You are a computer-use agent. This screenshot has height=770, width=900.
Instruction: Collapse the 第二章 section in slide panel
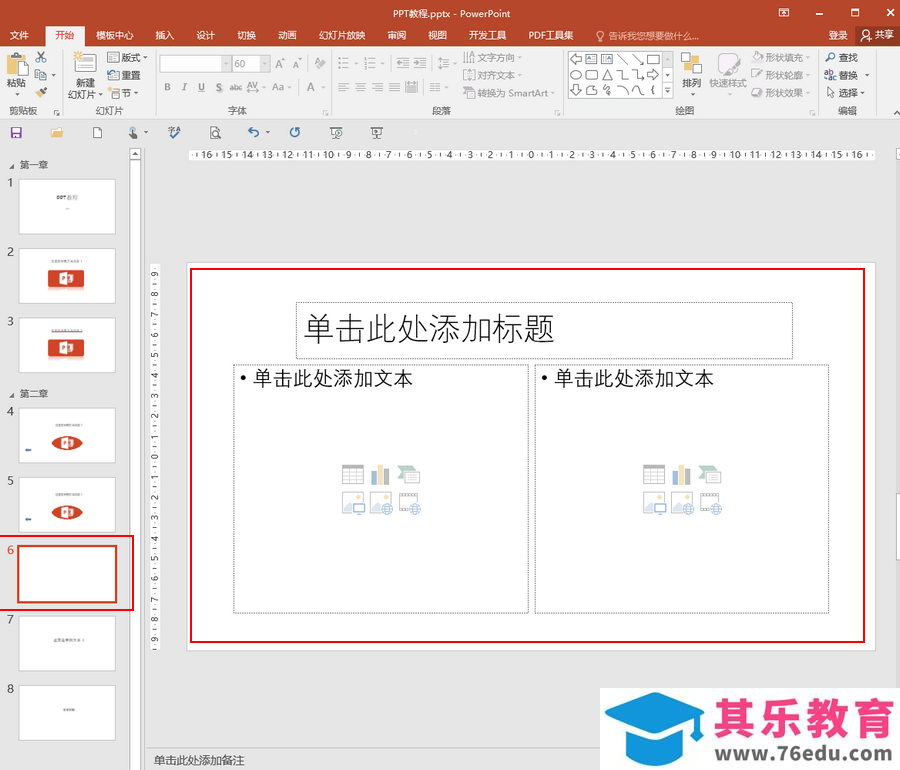11,395
